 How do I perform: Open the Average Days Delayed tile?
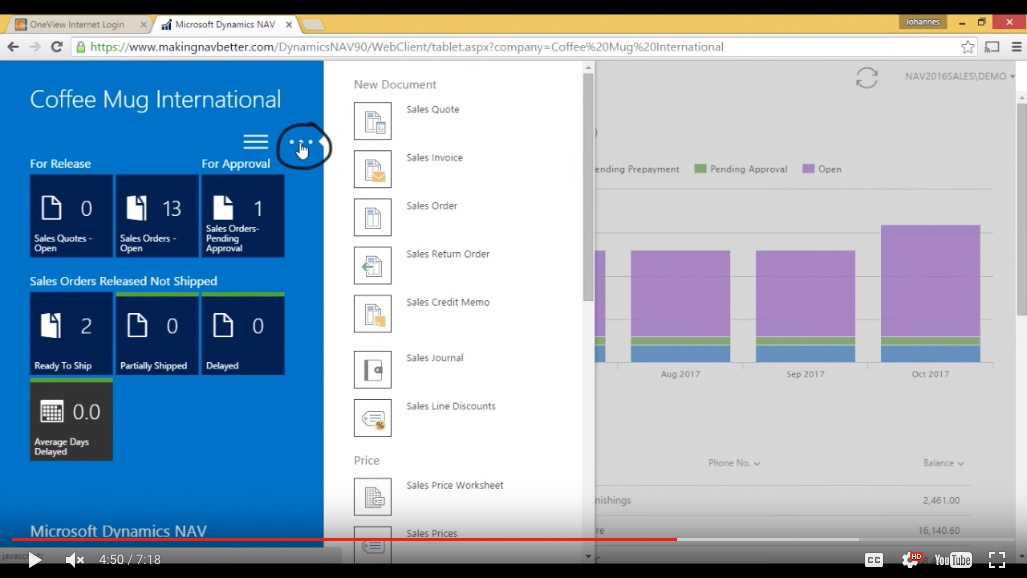pyautogui.click(x=71, y=419)
